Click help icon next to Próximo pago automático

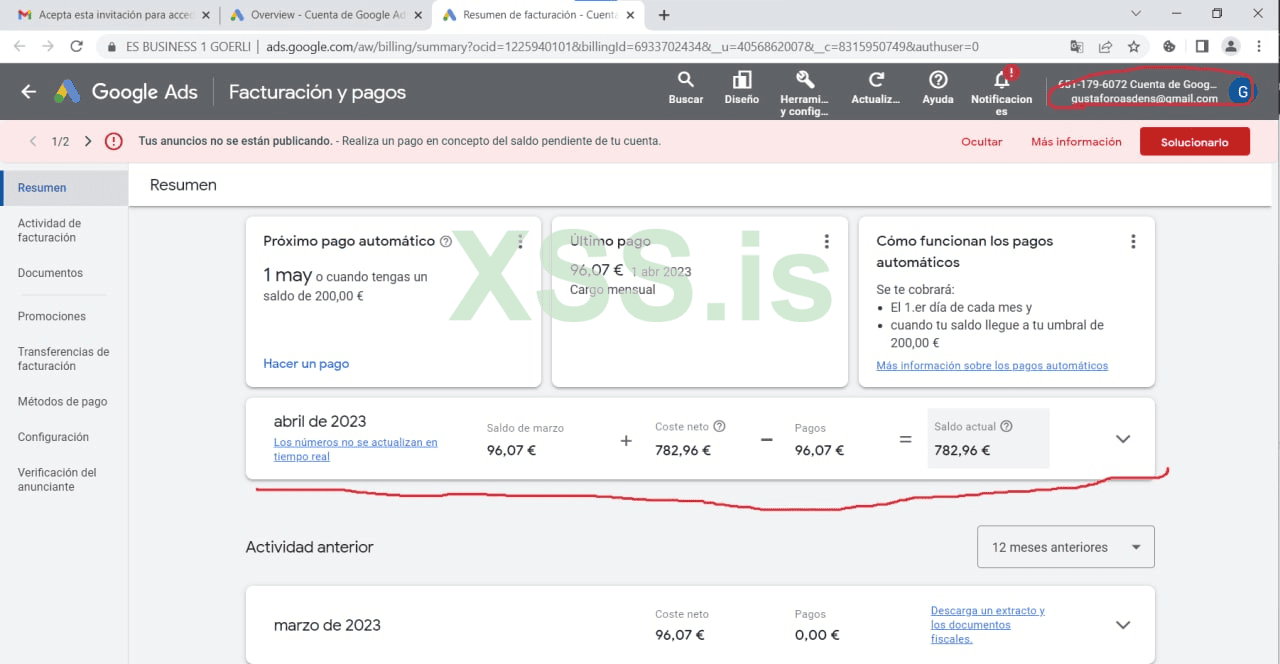click(446, 241)
